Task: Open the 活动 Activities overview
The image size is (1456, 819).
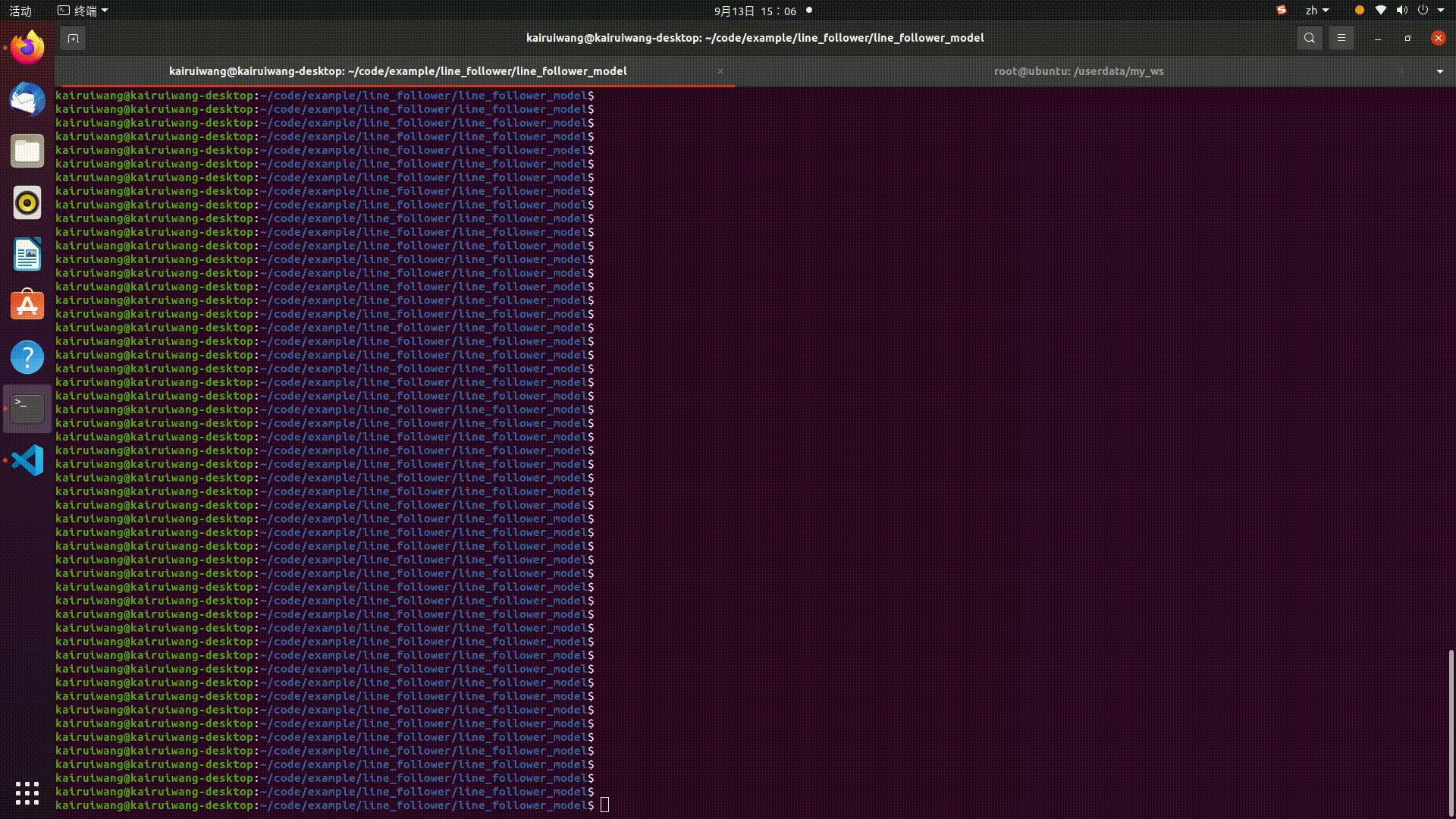Action: [x=20, y=11]
